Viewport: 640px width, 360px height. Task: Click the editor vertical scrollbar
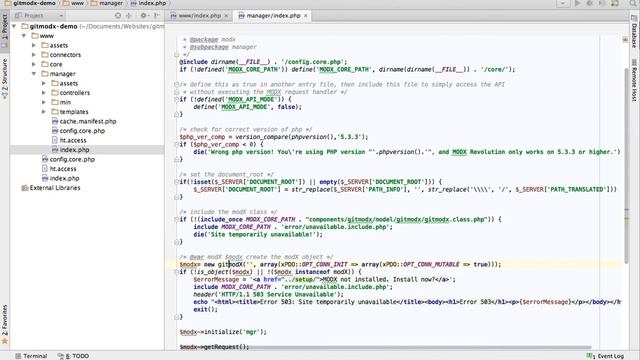click(x=626, y=165)
